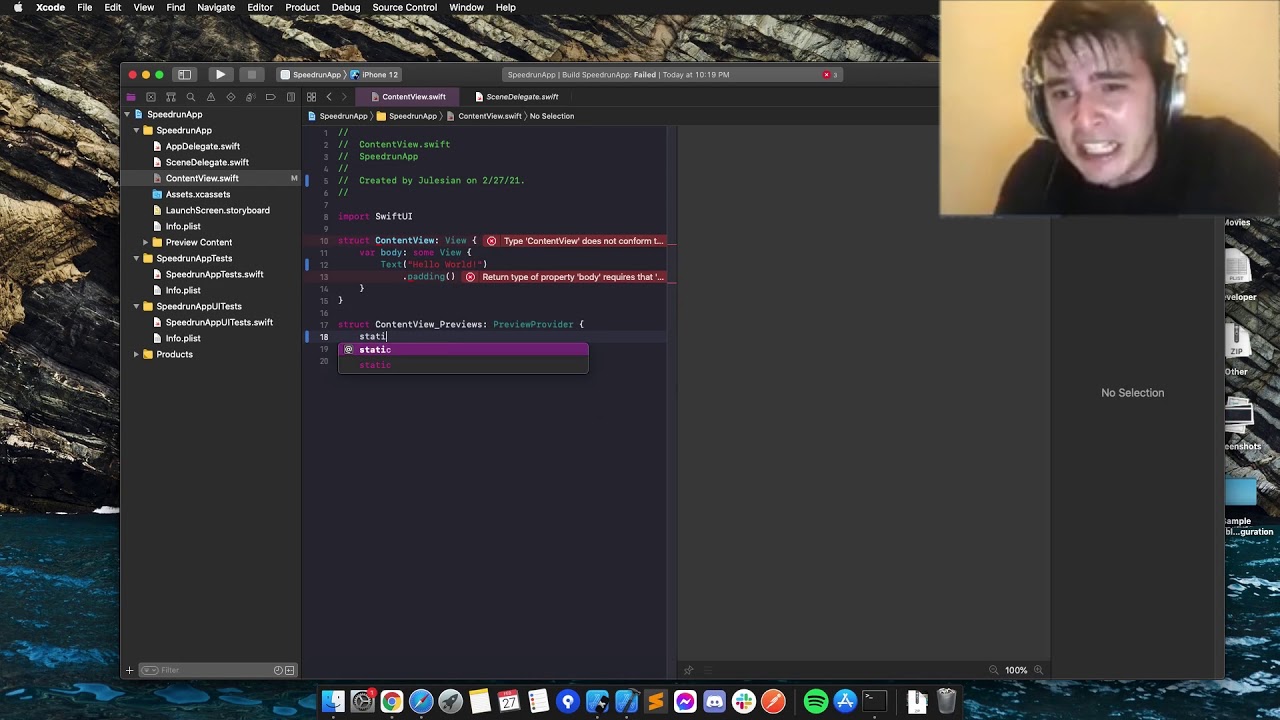The height and width of the screenshot is (720, 1280).
Task: Open Sublime Text from the Dock
Action: 655,701
